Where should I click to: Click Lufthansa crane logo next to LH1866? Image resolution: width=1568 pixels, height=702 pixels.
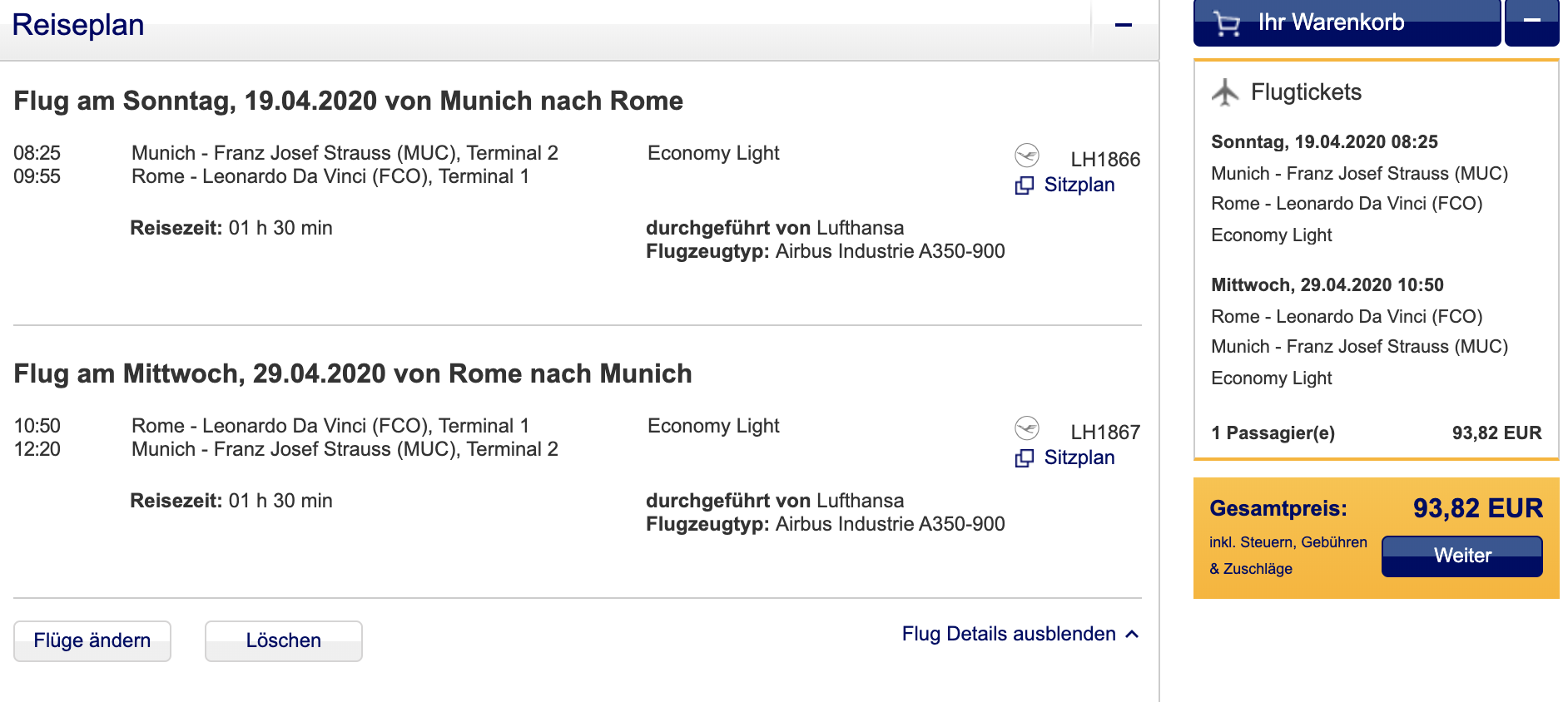coord(1027,156)
